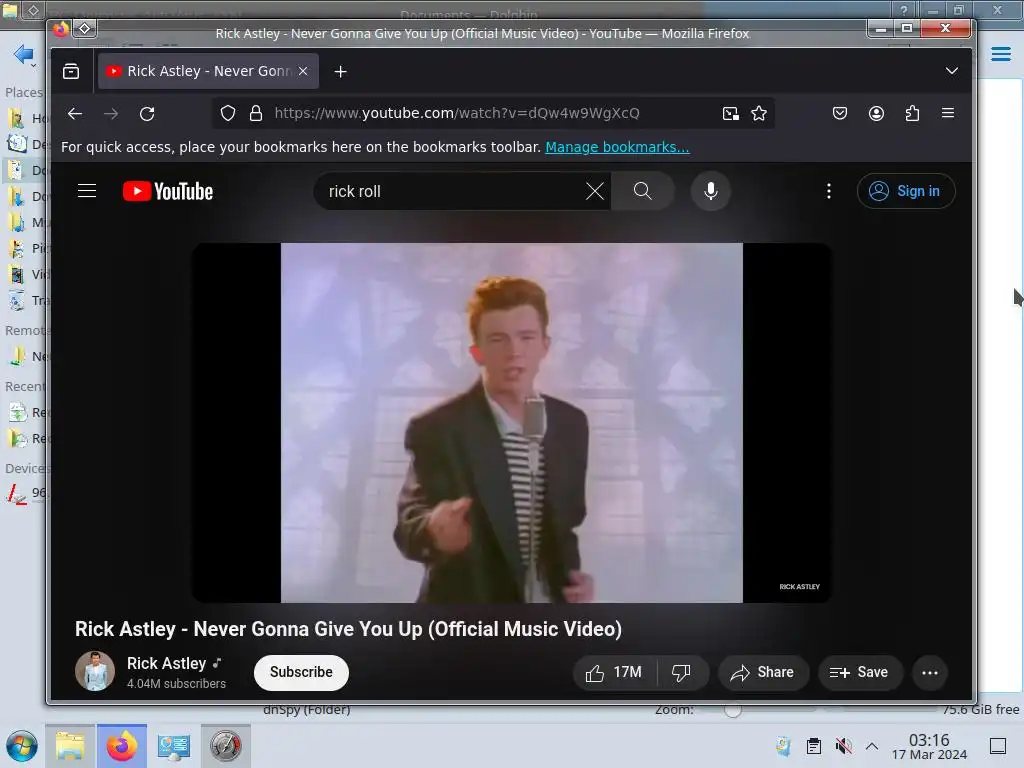Start voice search with microphone
Viewport: 1024px width, 768px height.
(711, 191)
